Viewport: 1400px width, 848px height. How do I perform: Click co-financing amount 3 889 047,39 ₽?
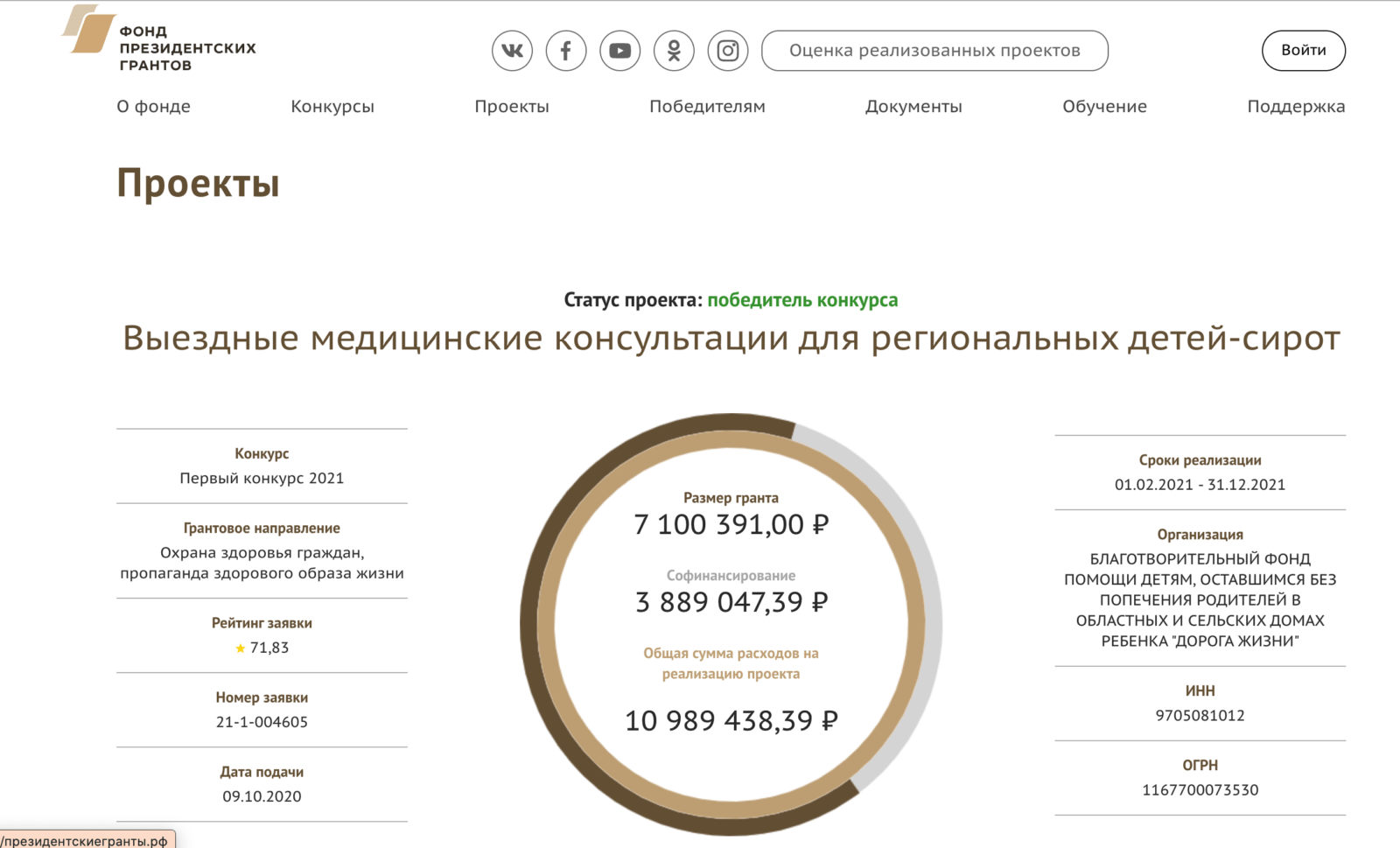[x=731, y=603]
